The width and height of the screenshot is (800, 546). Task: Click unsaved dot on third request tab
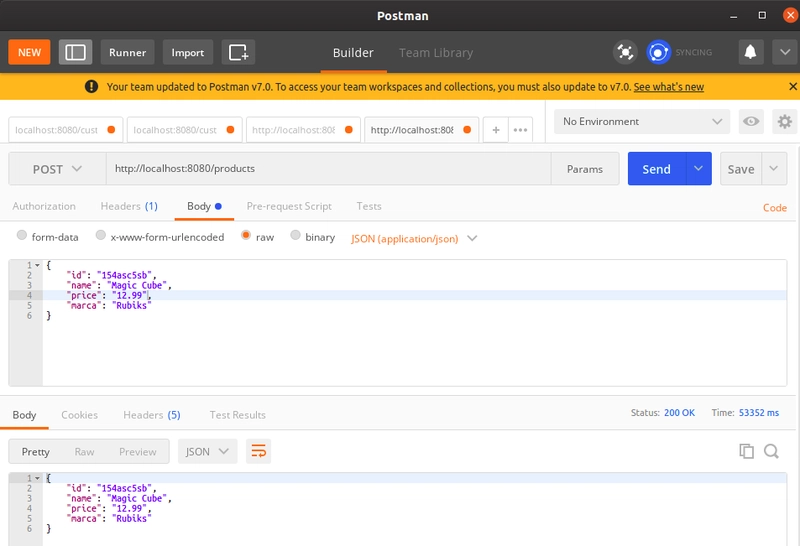349,130
